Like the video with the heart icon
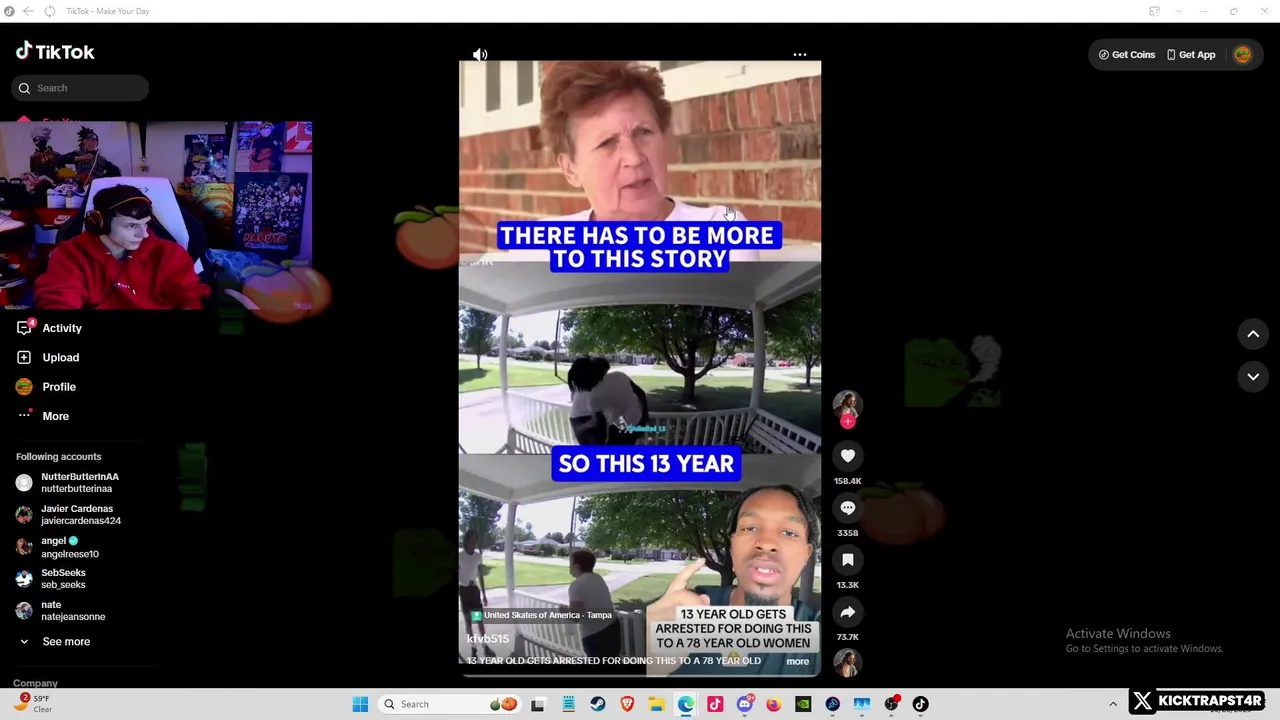 pos(847,456)
